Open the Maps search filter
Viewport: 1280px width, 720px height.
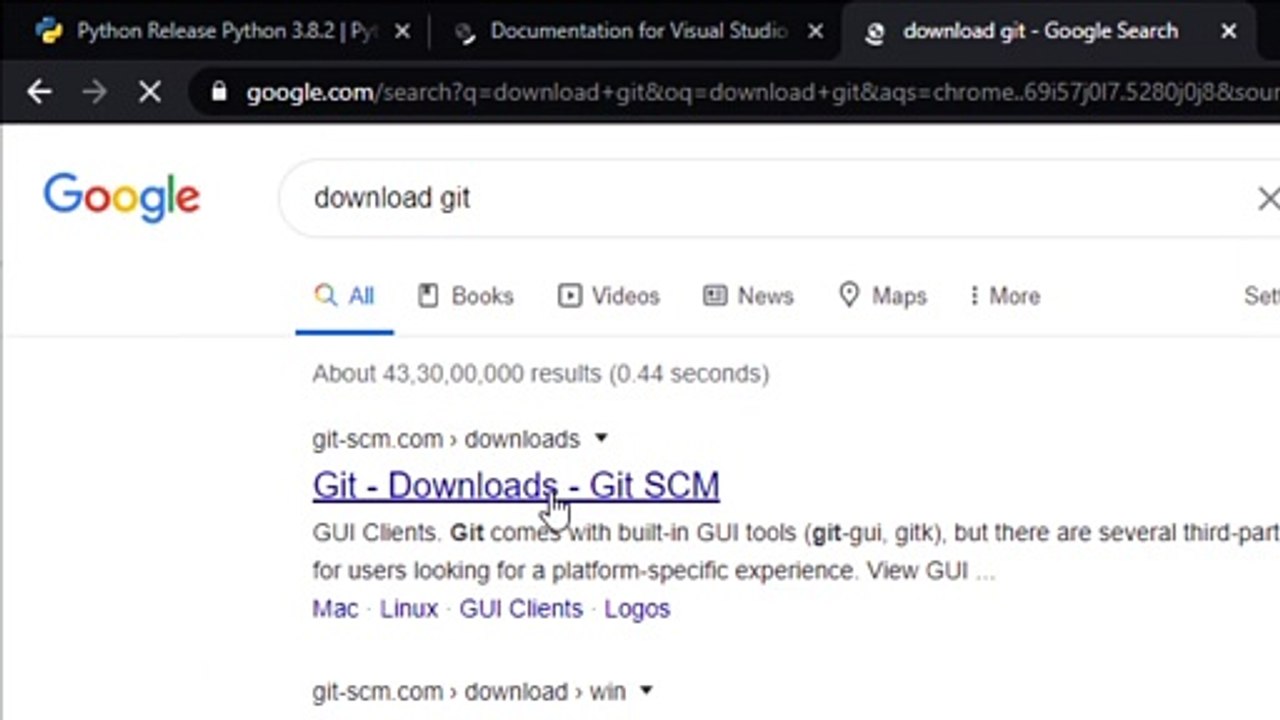coord(883,296)
